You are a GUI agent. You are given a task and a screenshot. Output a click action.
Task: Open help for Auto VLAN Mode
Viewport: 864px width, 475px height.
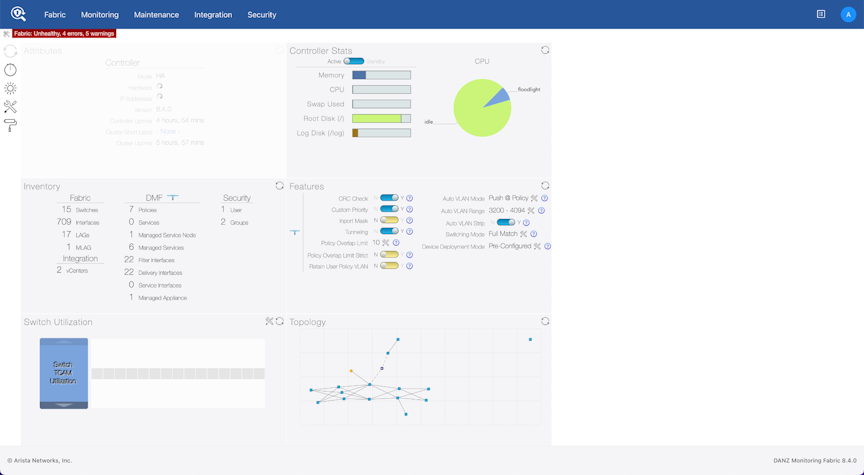[x=544, y=198]
